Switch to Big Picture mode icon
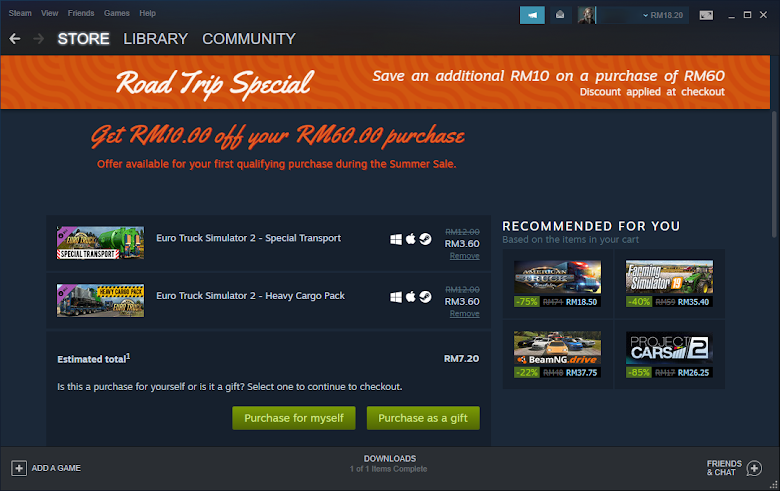This screenshot has height=491, width=780. tap(706, 15)
